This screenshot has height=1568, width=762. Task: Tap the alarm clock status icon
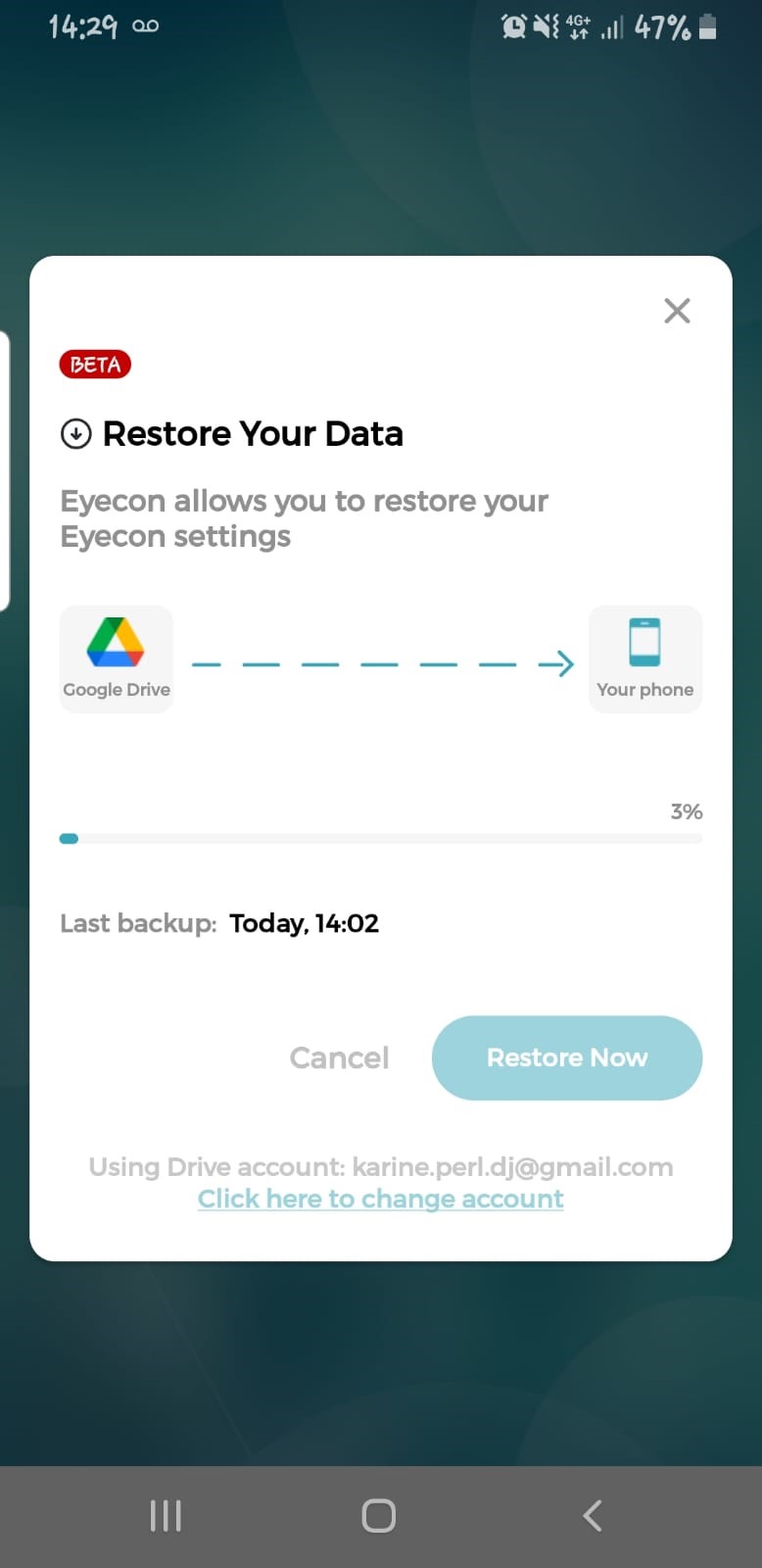pos(514,26)
